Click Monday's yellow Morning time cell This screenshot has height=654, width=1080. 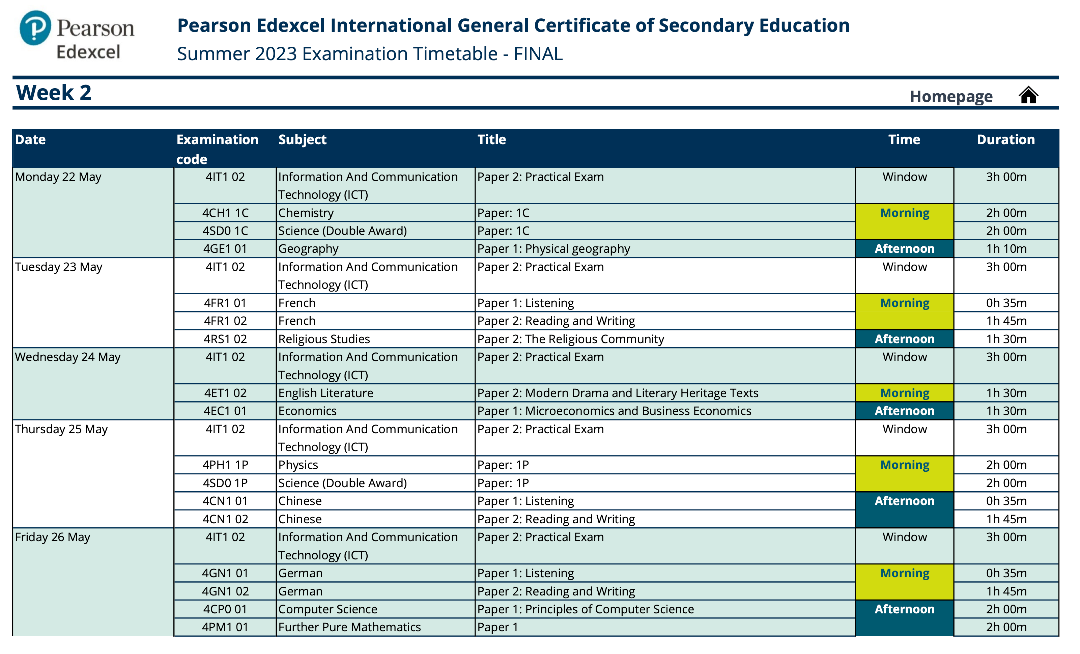click(904, 222)
